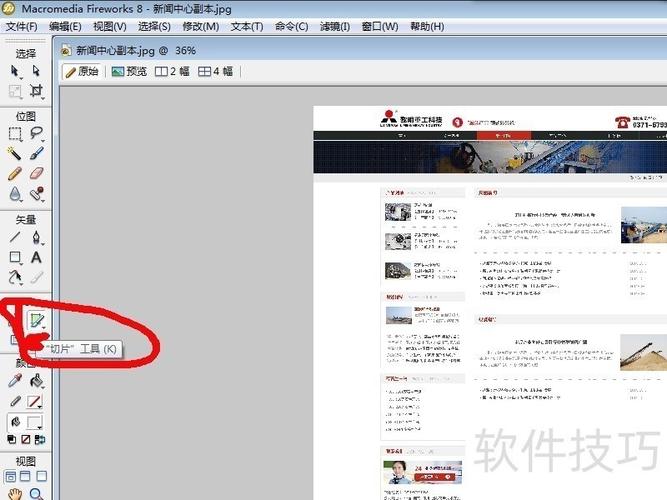Select the Freeform tool
This screenshot has height=500, width=667.
pos(15,277)
